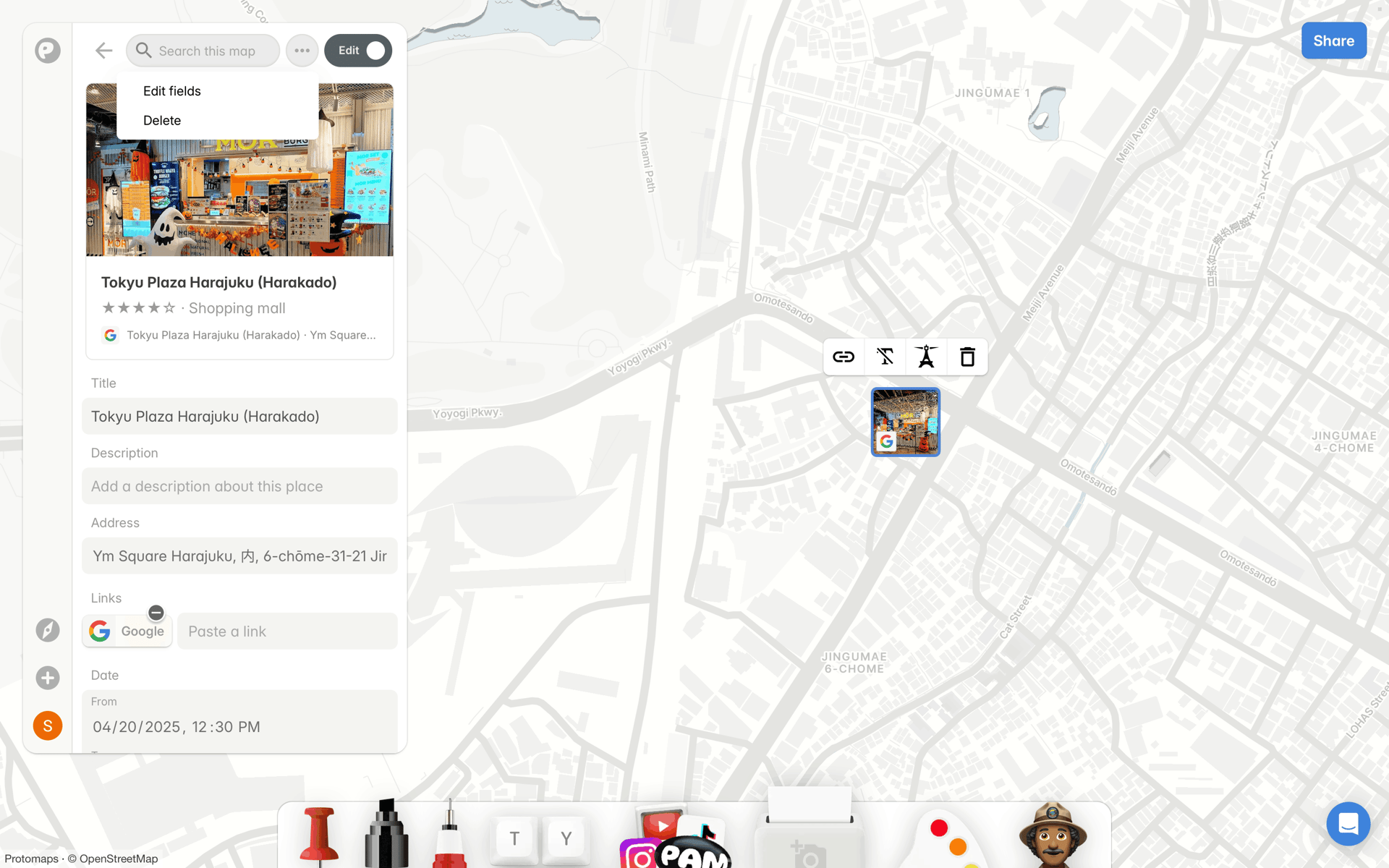
Task: Select the Tokyu Plaza map pin thumbnail
Action: [906, 422]
